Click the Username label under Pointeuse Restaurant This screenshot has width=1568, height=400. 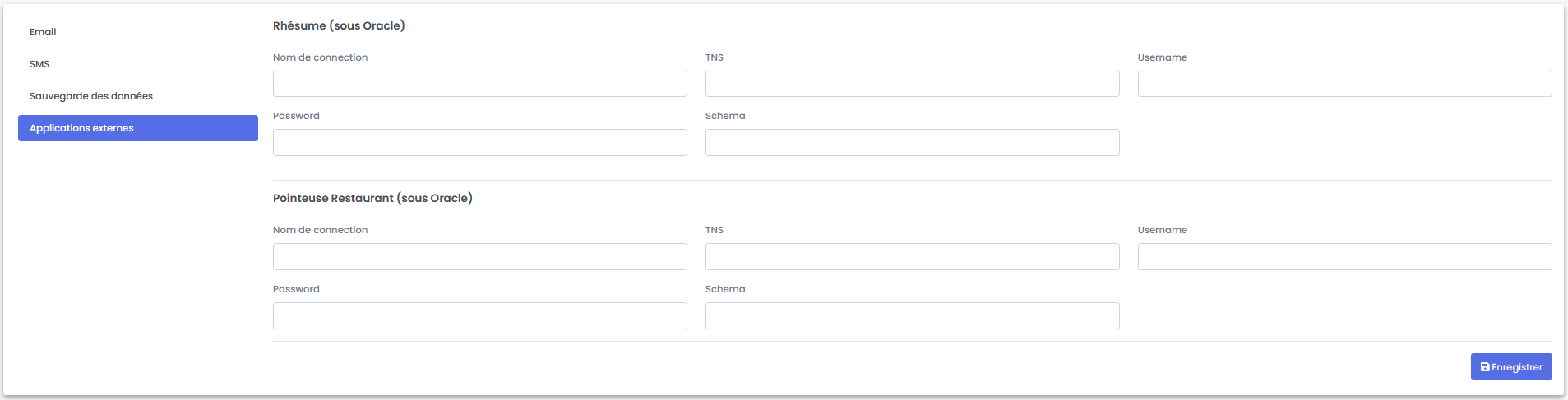(1162, 230)
